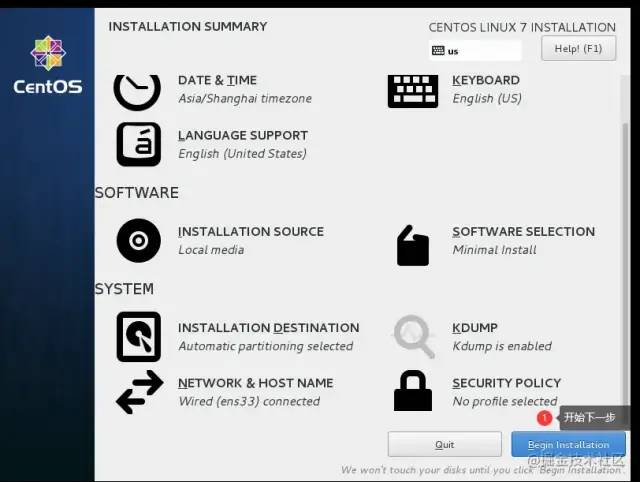The height and width of the screenshot is (482, 640).
Task: Click the SYSTEM section heading
Action: [124, 289]
